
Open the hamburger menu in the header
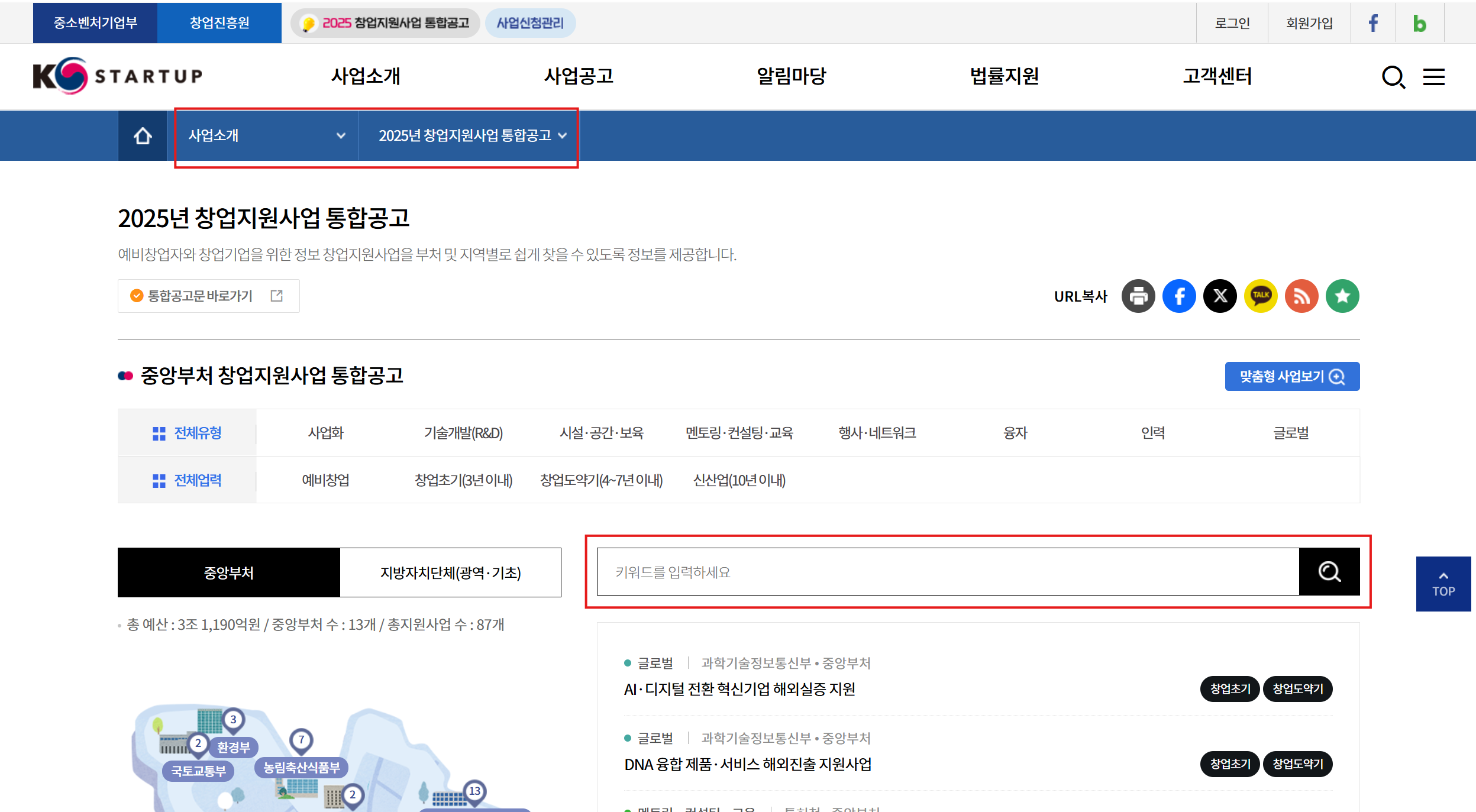(x=1433, y=77)
